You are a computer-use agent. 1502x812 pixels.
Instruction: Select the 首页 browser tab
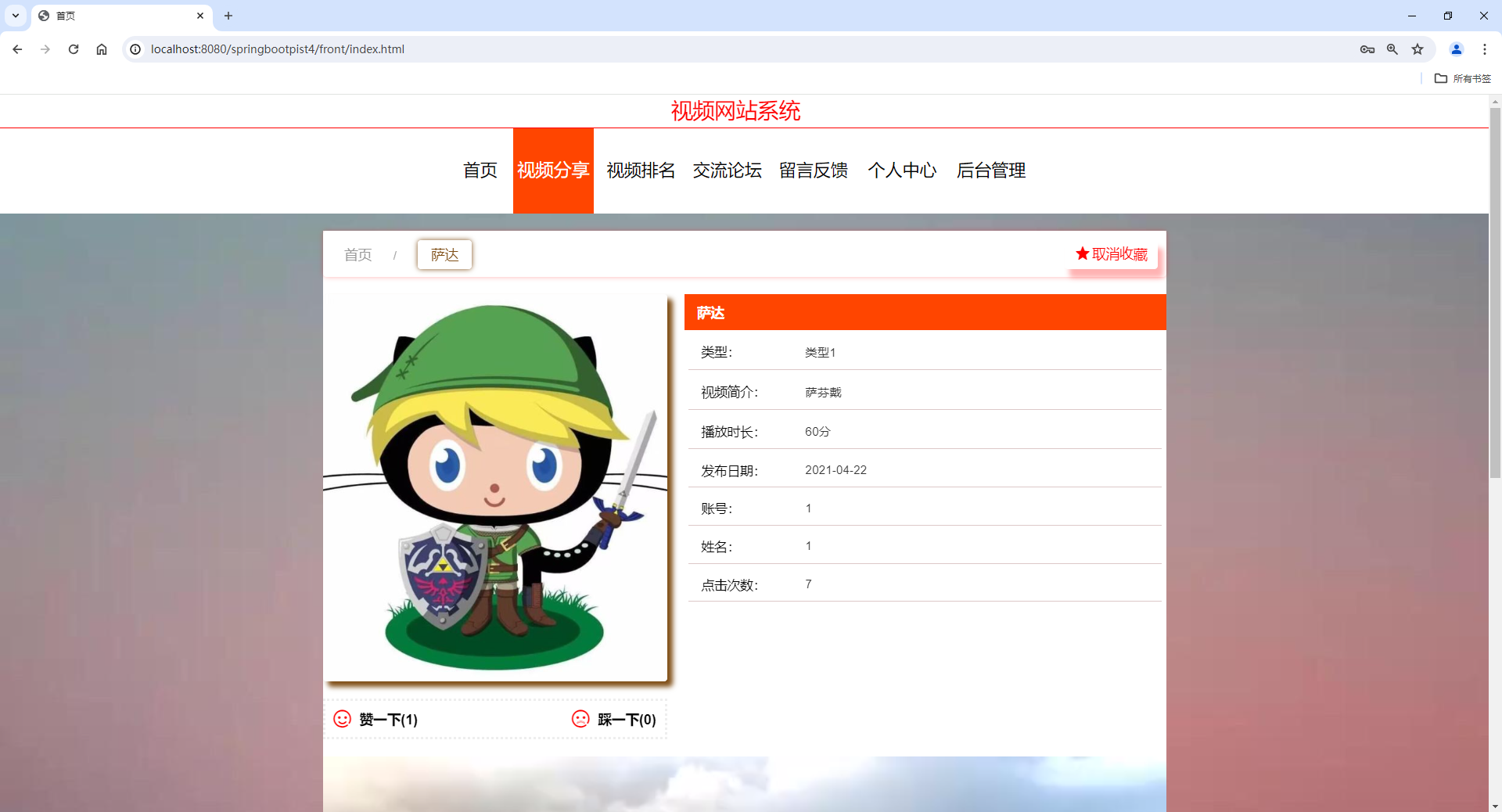click(121, 16)
